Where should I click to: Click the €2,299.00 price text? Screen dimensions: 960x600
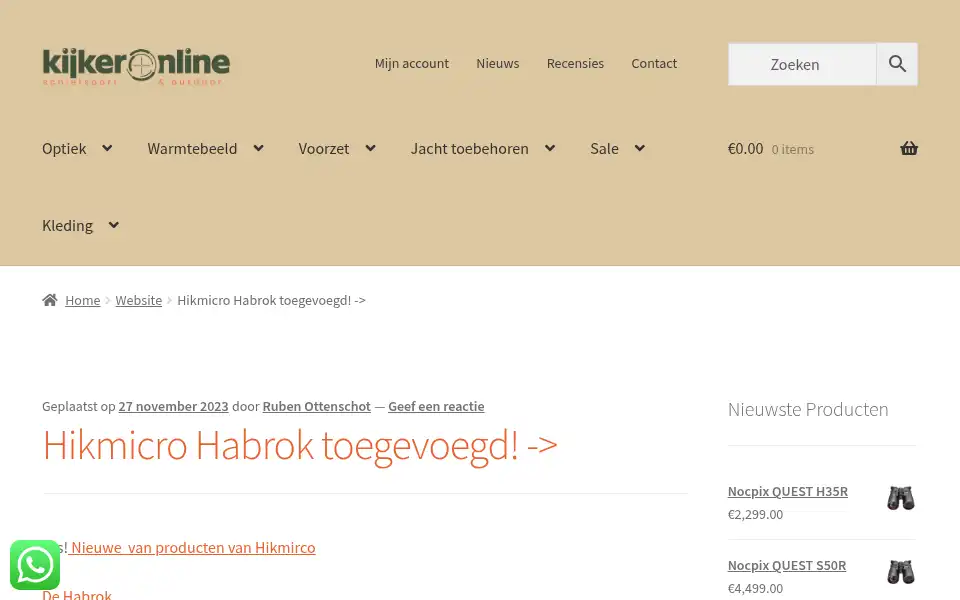756,515
